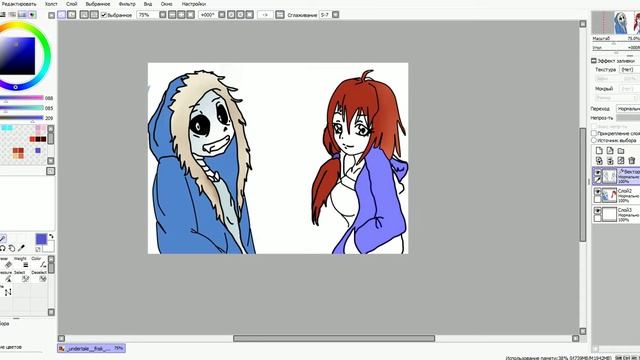Select the Eyedropper tool

(x=21, y=248)
